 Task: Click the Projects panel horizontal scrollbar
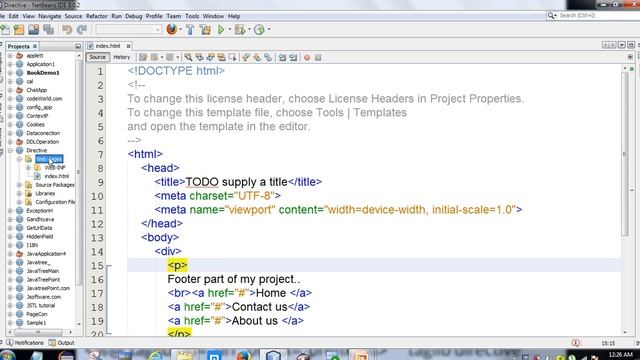click(x=38, y=332)
